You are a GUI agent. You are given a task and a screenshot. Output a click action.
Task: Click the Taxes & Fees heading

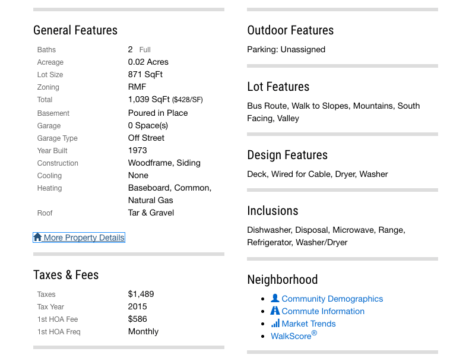coord(66,275)
